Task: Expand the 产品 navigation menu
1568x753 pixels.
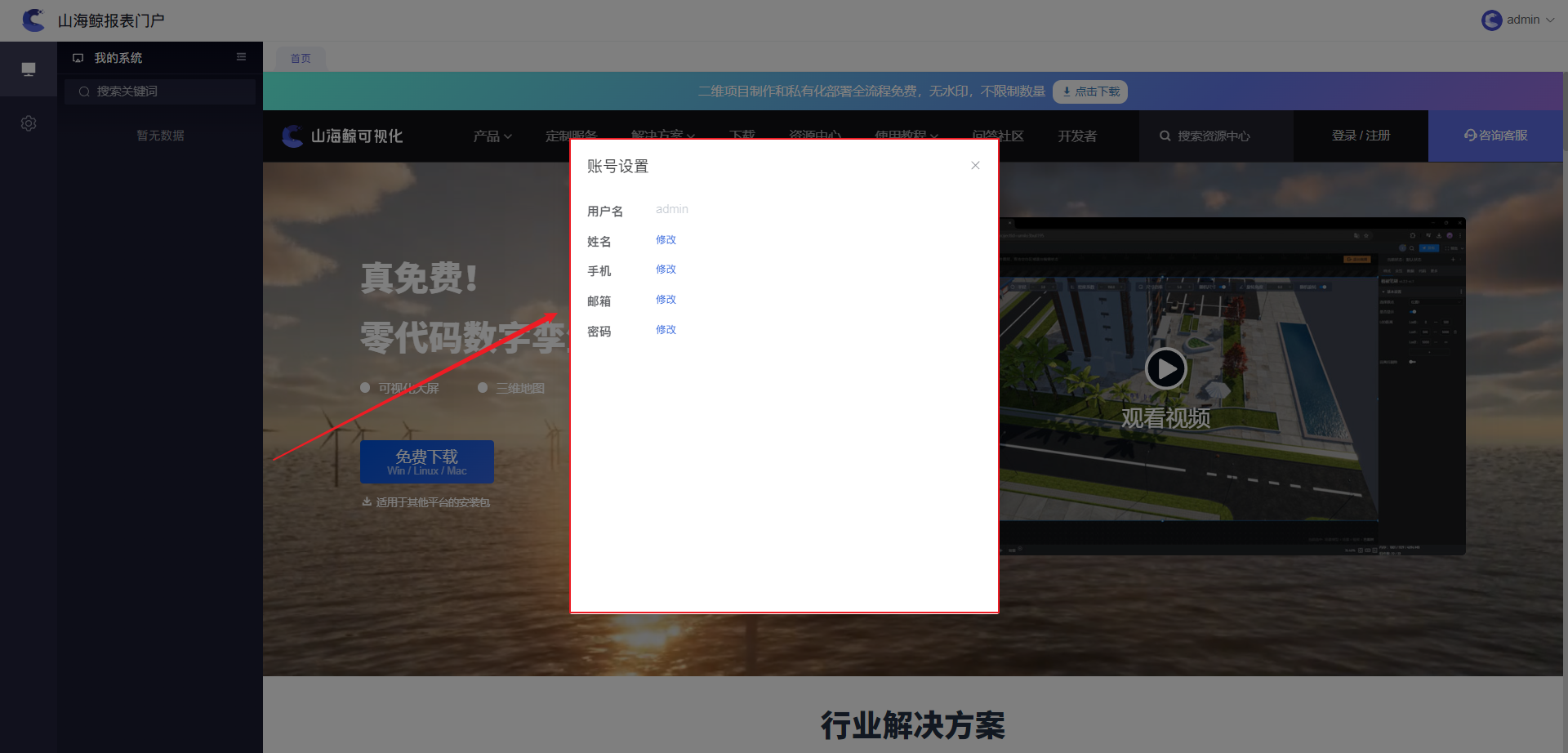Action: pyautogui.click(x=492, y=136)
